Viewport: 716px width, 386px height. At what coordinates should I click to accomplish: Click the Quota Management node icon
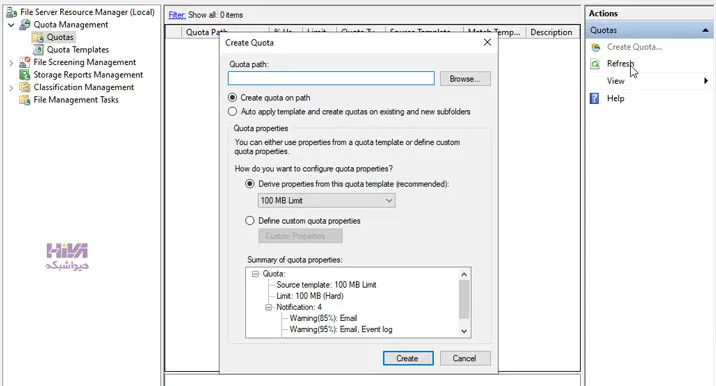click(25, 25)
